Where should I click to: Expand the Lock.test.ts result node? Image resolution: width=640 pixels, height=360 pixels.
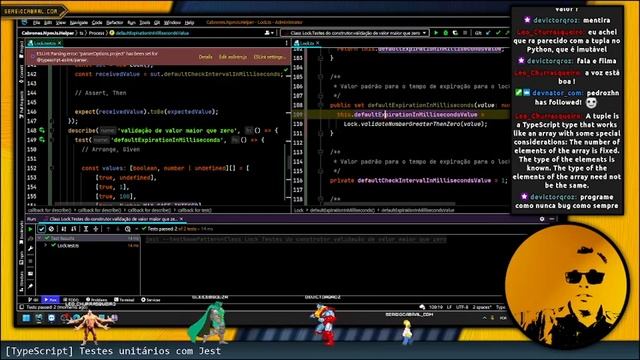(x=46, y=245)
